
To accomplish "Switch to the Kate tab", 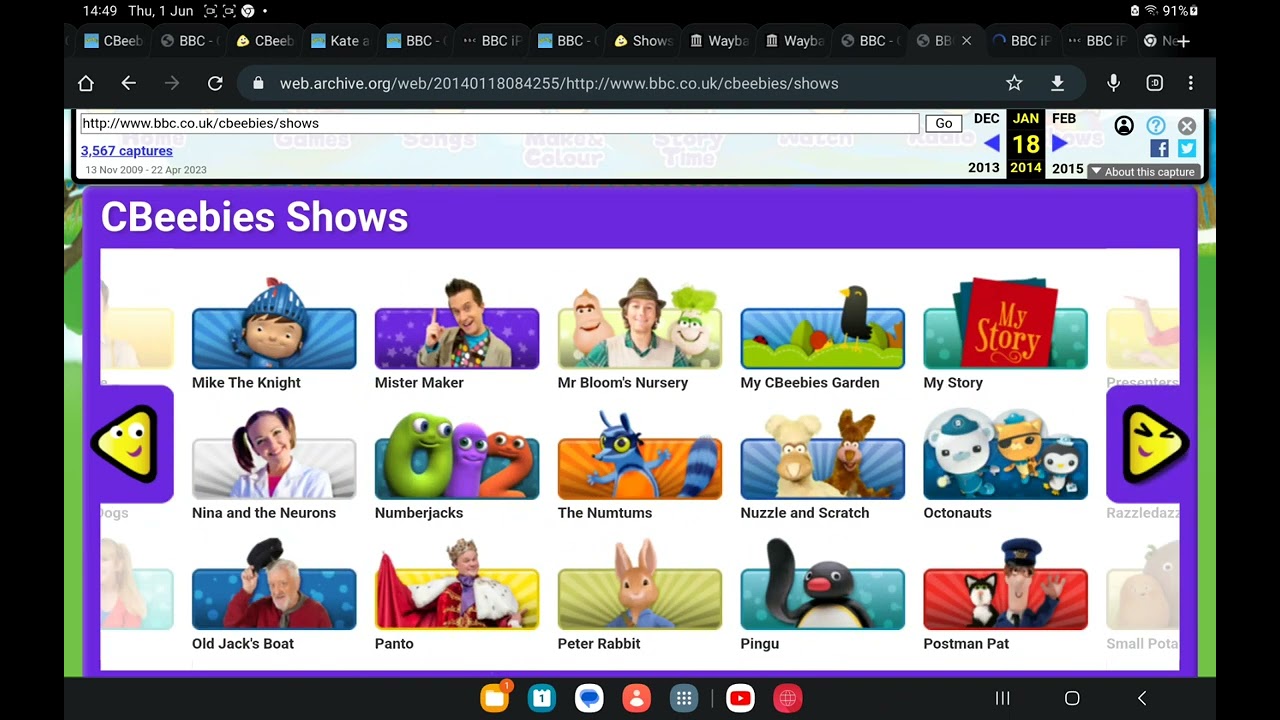I will [x=340, y=41].
